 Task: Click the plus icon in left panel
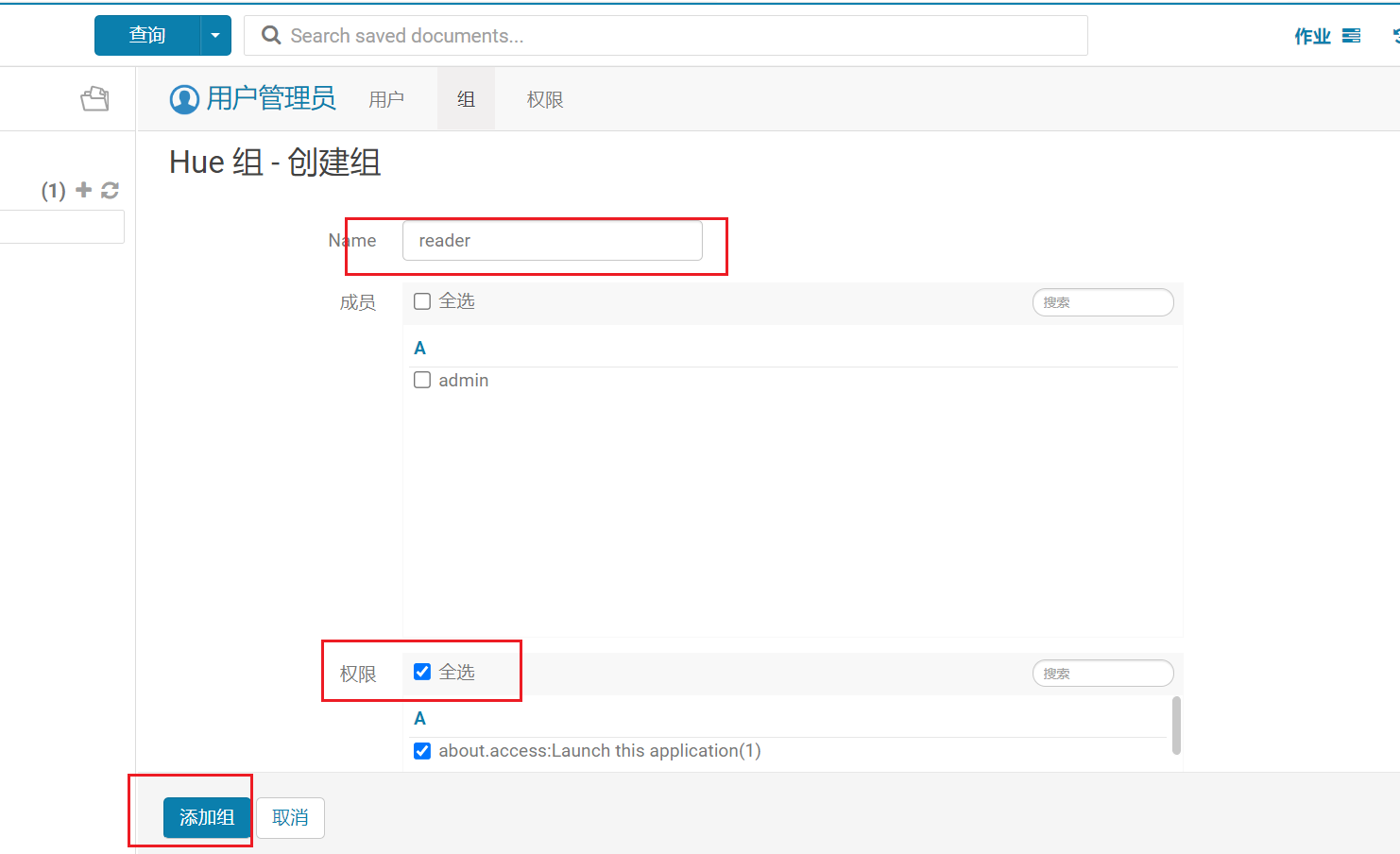pyautogui.click(x=84, y=190)
